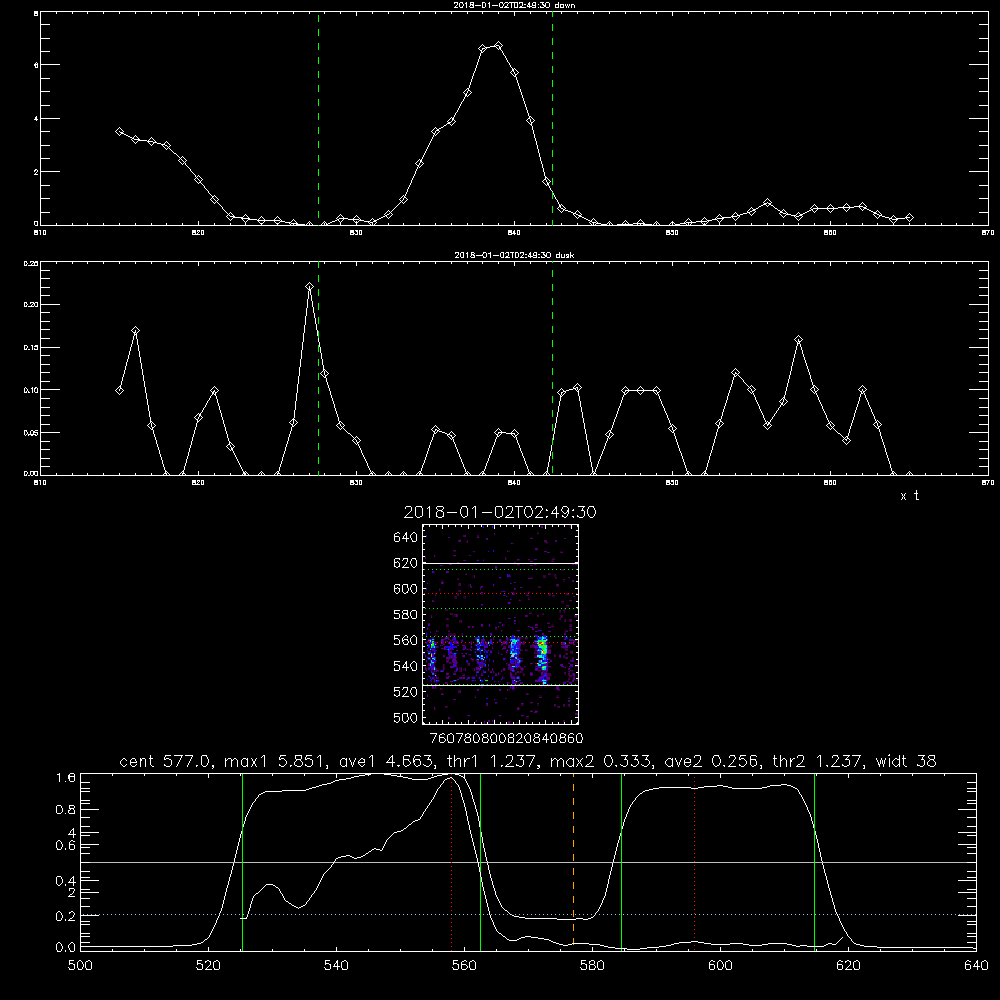Click the red dotted line near 558 in bottom plot

[452, 860]
